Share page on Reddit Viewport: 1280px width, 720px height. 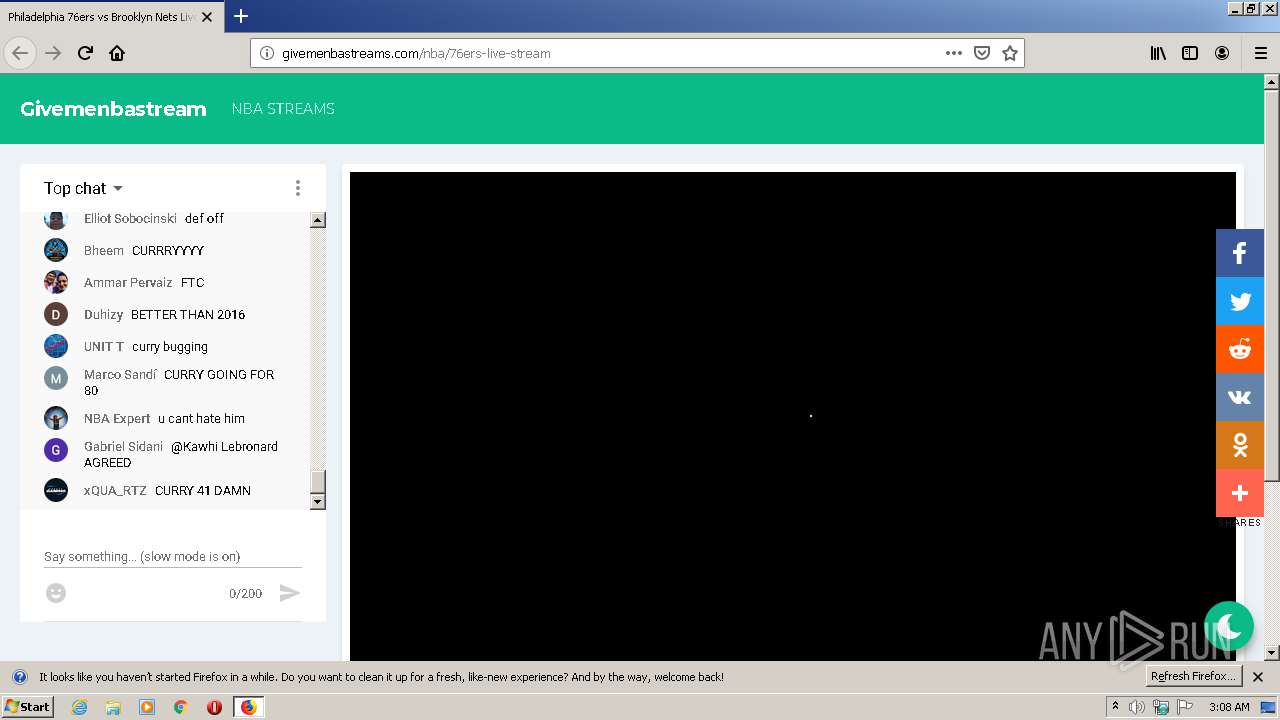1240,349
